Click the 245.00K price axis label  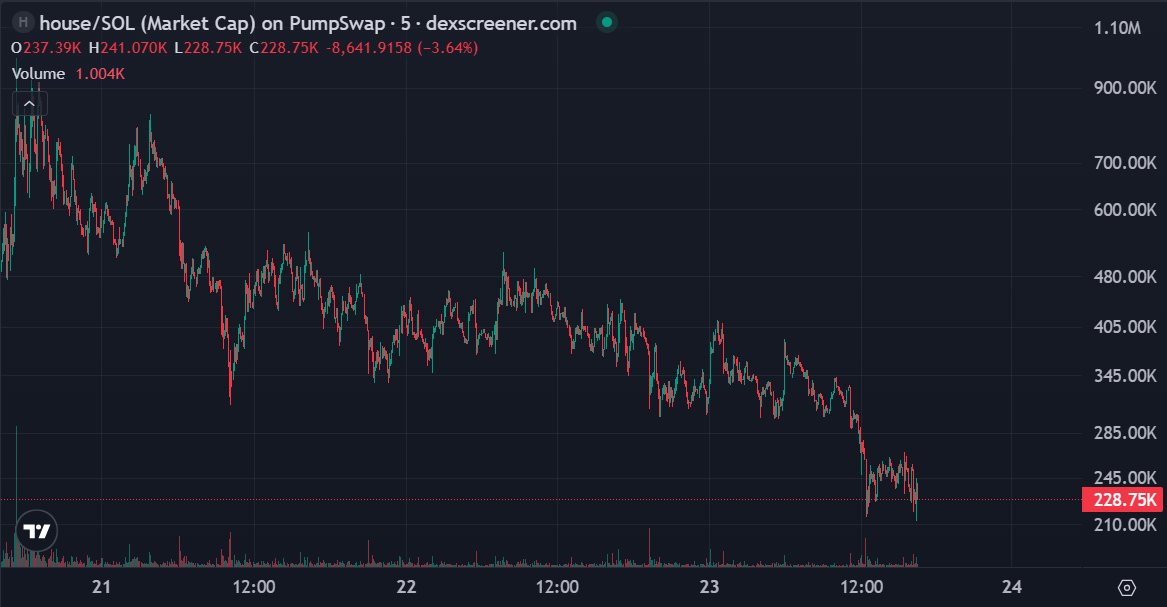[x=1125, y=478]
